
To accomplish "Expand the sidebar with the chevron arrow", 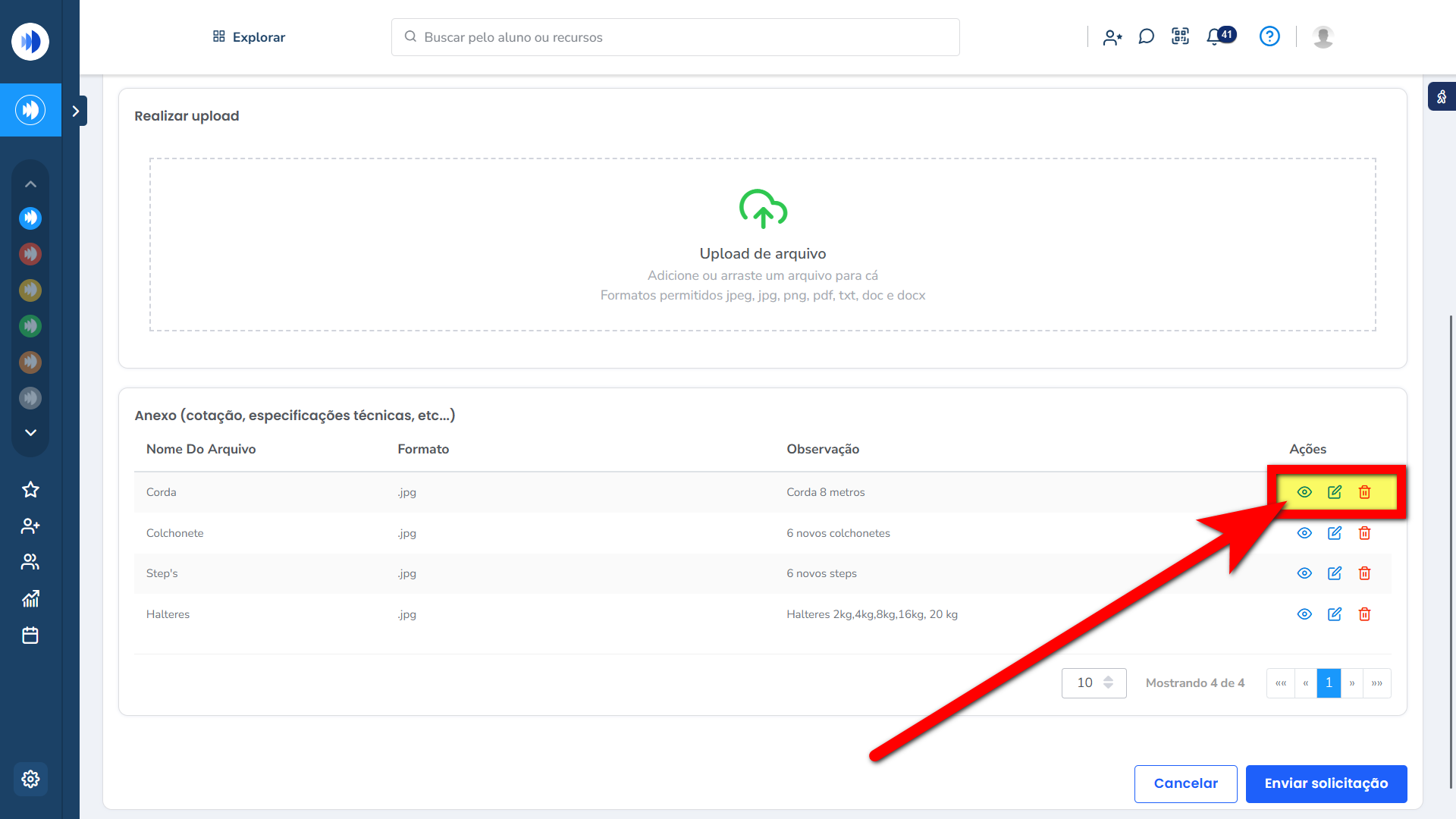I will (x=75, y=111).
